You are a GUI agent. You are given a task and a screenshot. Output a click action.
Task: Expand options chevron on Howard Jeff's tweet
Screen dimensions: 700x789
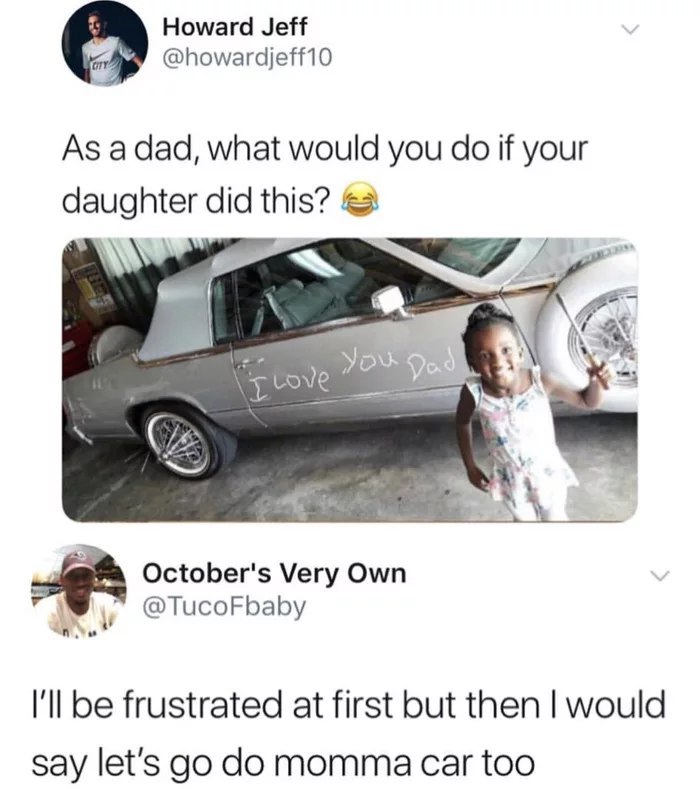tap(630, 30)
